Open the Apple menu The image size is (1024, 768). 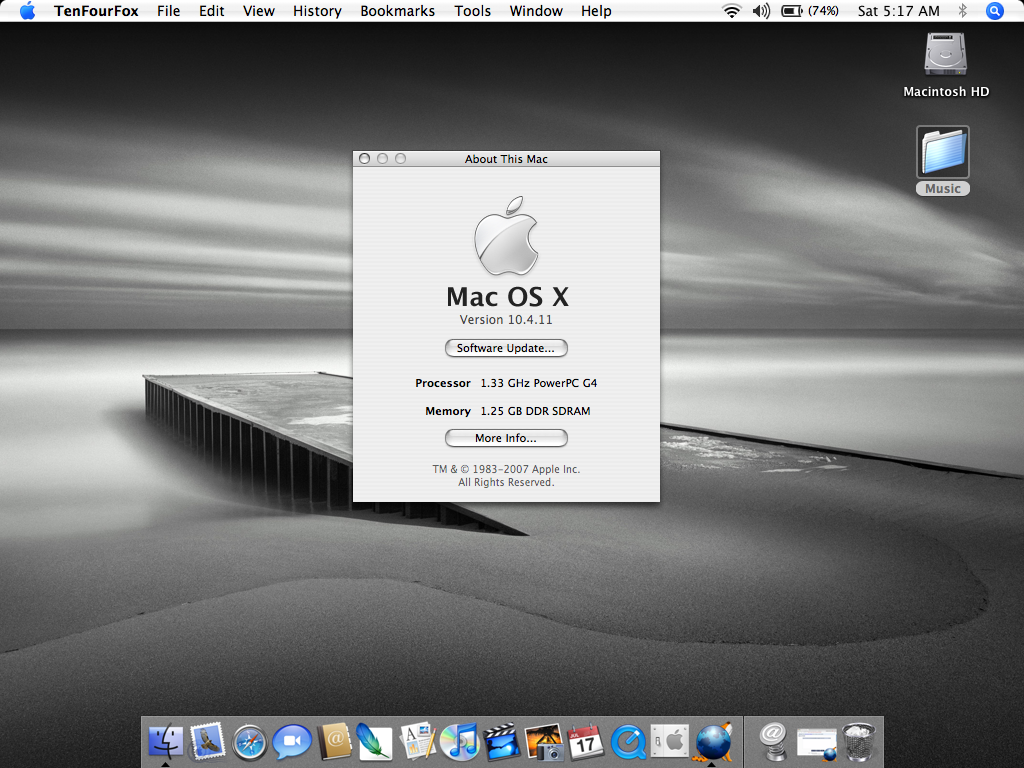pyautogui.click(x=27, y=11)
